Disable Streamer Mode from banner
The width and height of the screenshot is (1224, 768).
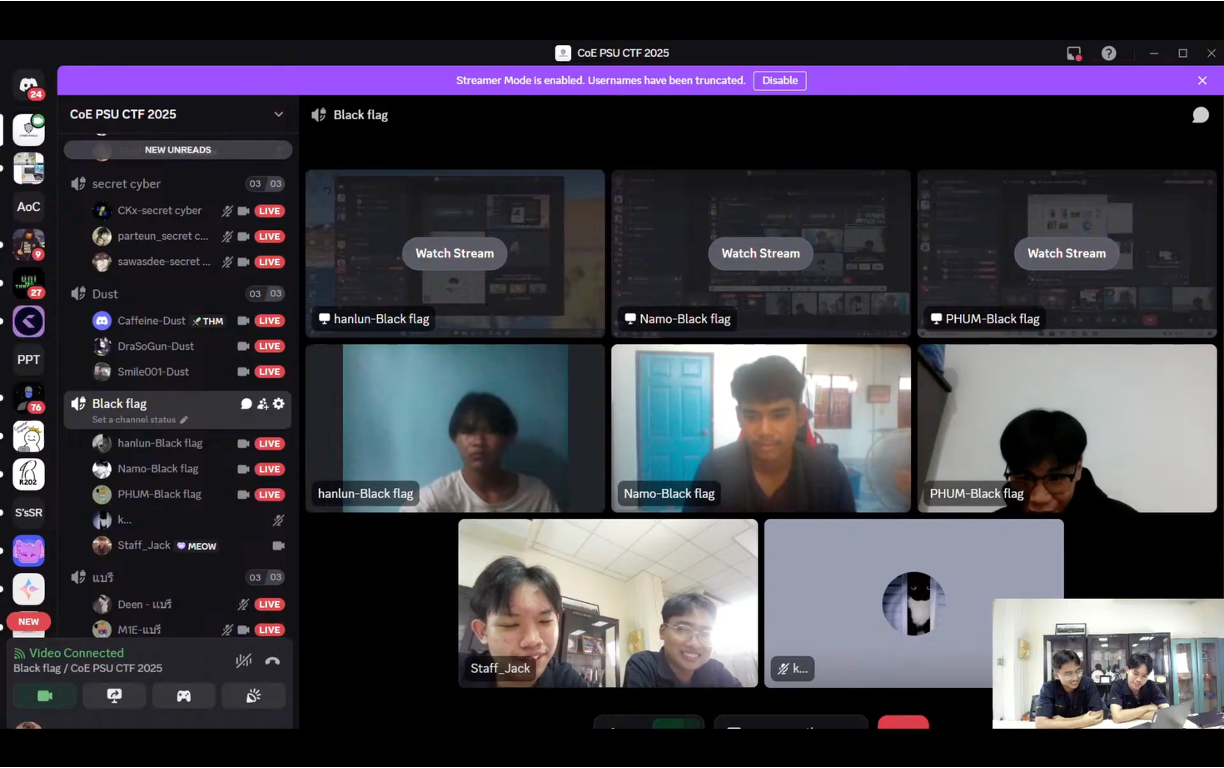[780, 80]
